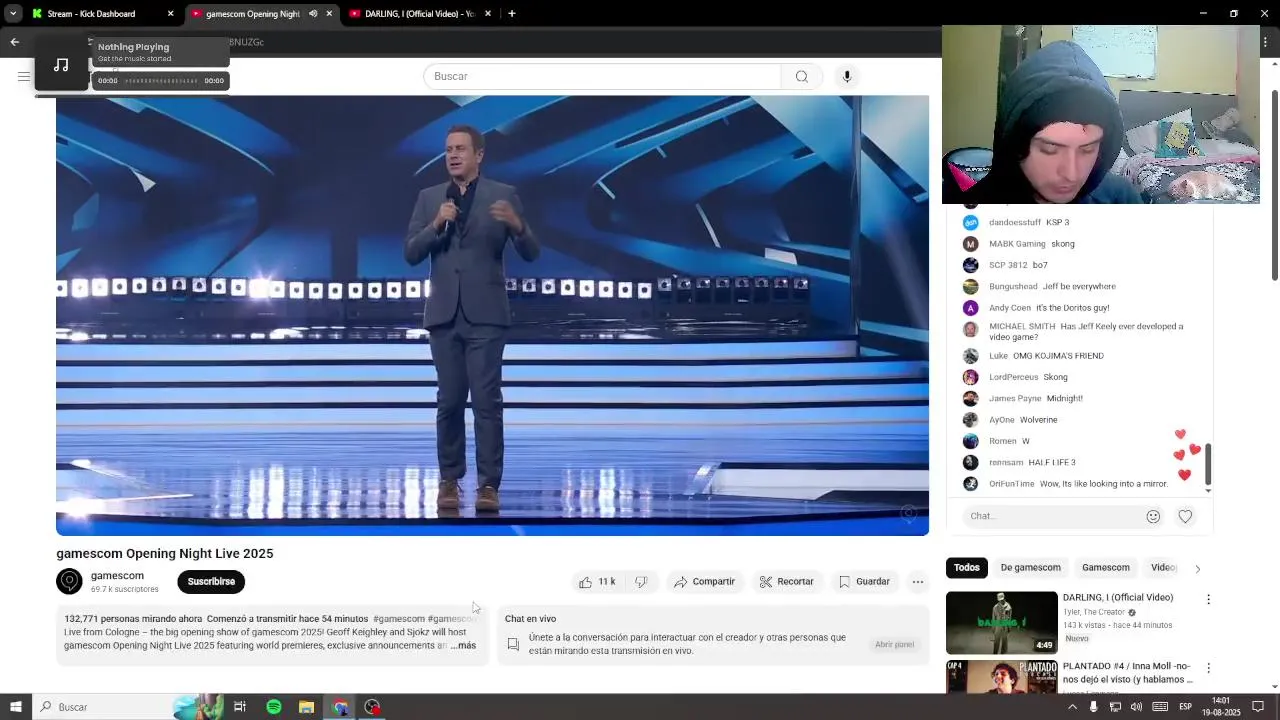
Task: Click the live chat scrollbar
Action: click(1208, 466)
